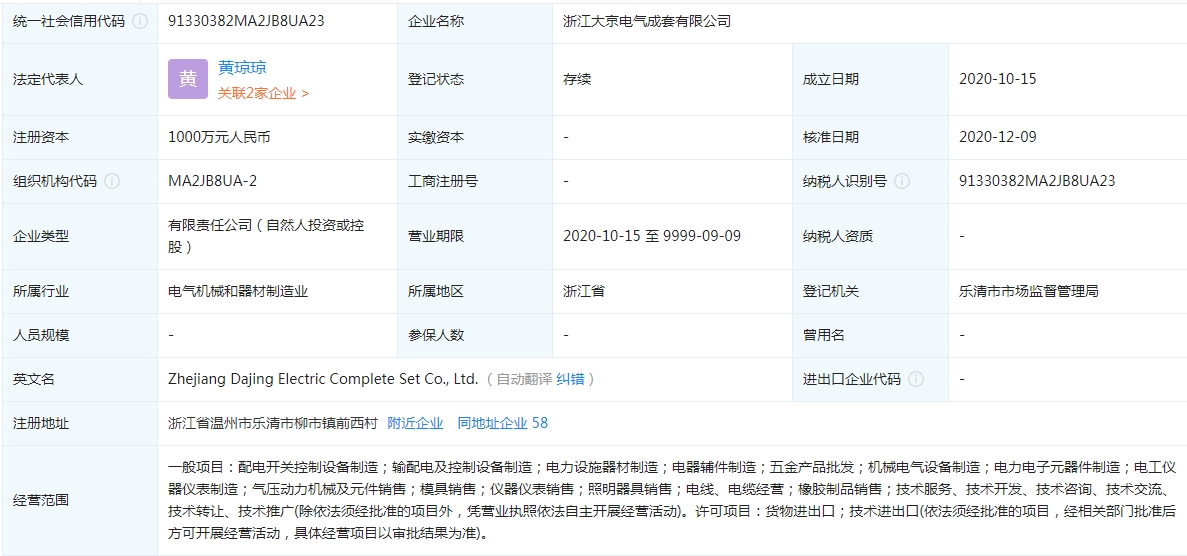Click the organization code MA2JB8UA-2

(x=212, y=181)
